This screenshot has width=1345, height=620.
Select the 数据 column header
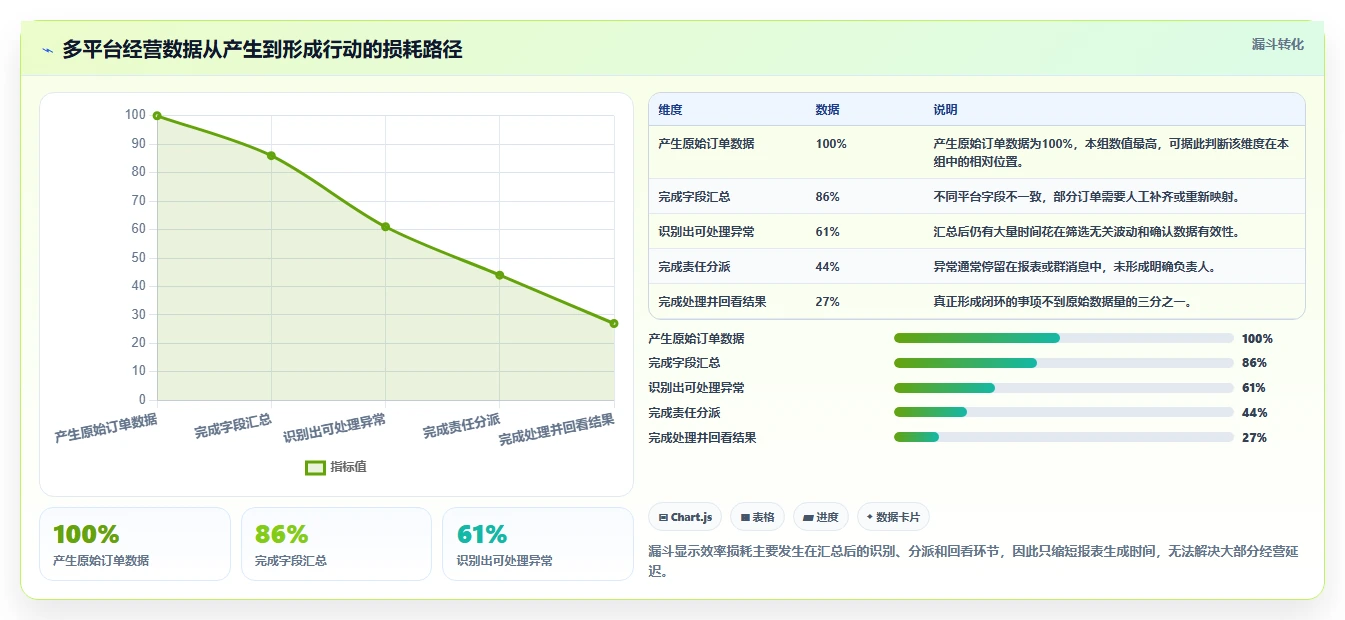828,110
